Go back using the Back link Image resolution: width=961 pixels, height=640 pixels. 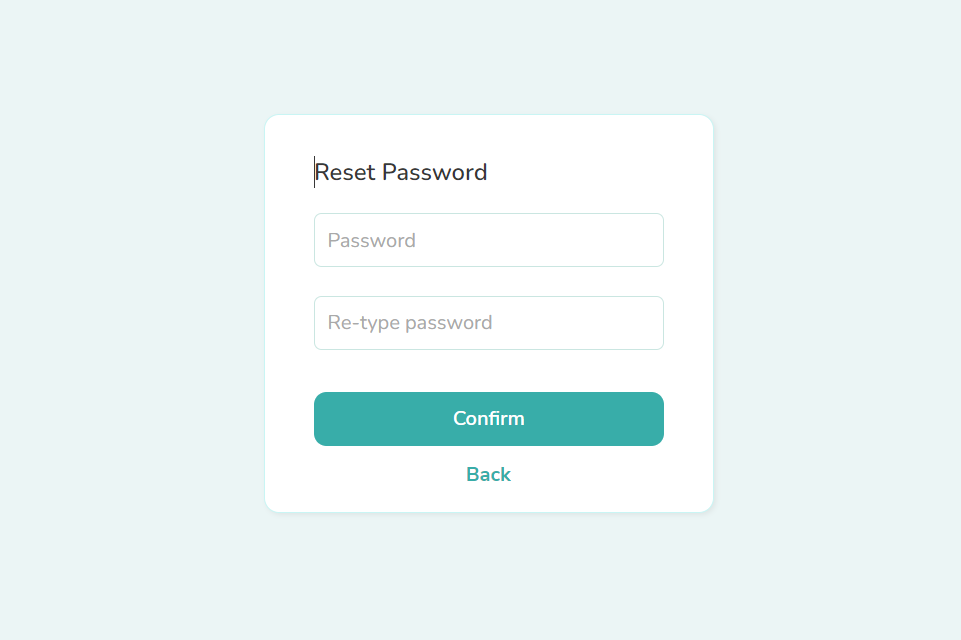488,475
